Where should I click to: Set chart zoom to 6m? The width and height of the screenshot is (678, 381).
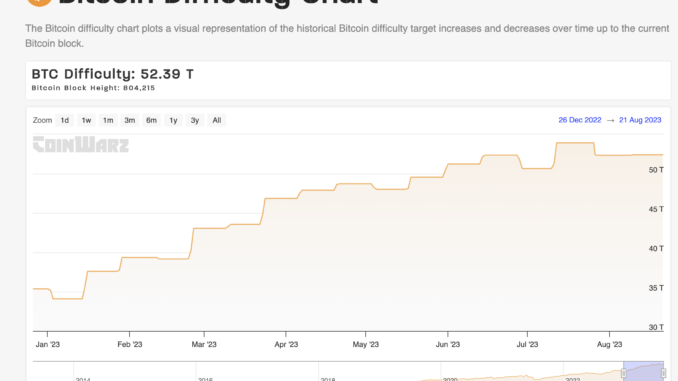(x=151, y=120)
